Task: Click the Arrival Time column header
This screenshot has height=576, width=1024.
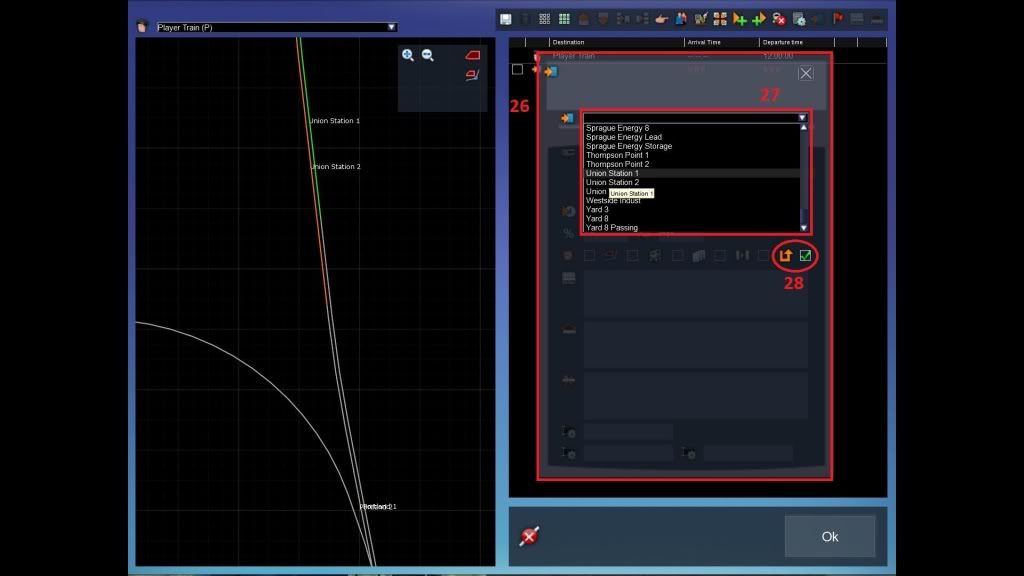Action: (704, 42)
